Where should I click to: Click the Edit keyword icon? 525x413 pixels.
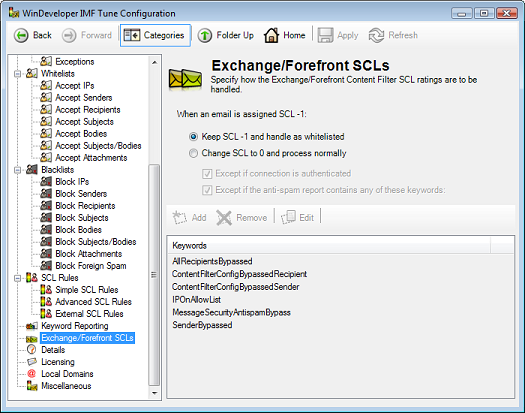288,217
